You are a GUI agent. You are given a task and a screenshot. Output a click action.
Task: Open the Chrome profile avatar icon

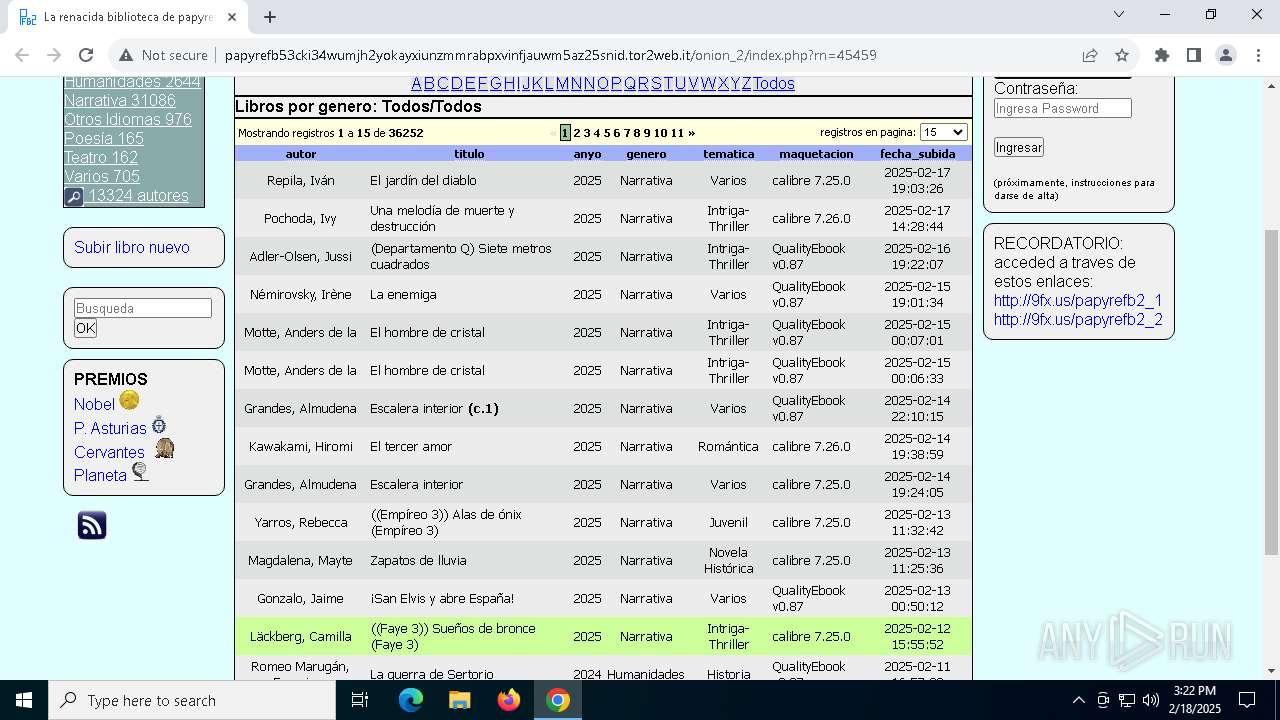(x=1226, y=56)
